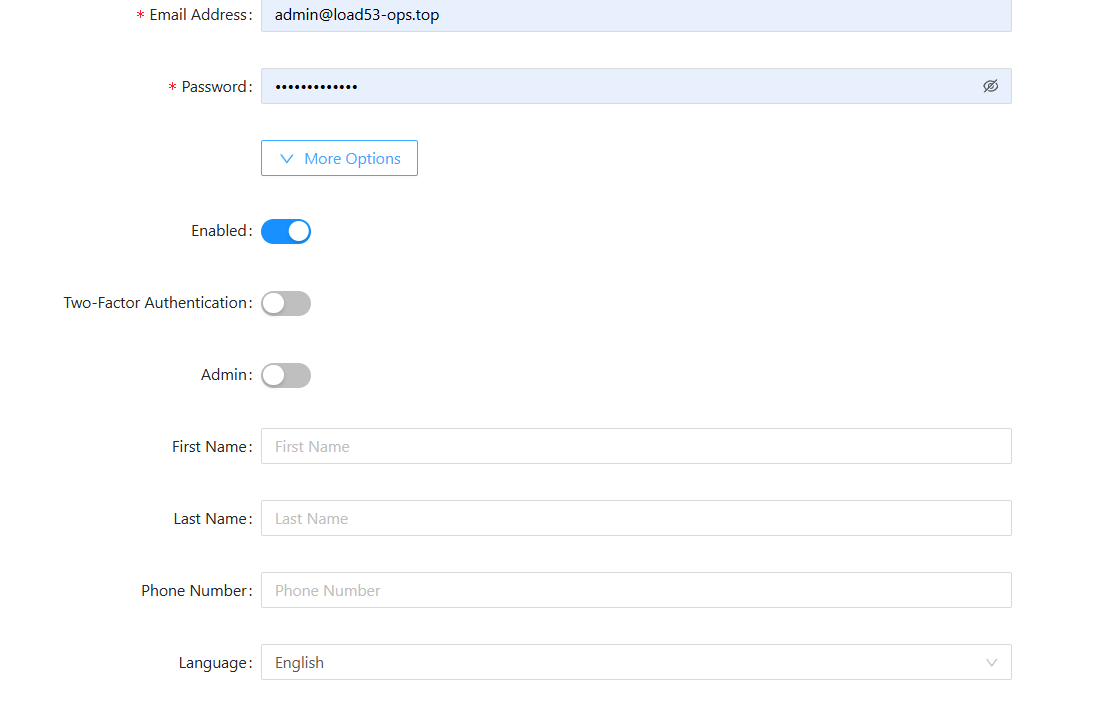This screenshot has height=705, width=1106.
Task: Turn on Two-Factor Authentication switch
Action: point(286,303)
